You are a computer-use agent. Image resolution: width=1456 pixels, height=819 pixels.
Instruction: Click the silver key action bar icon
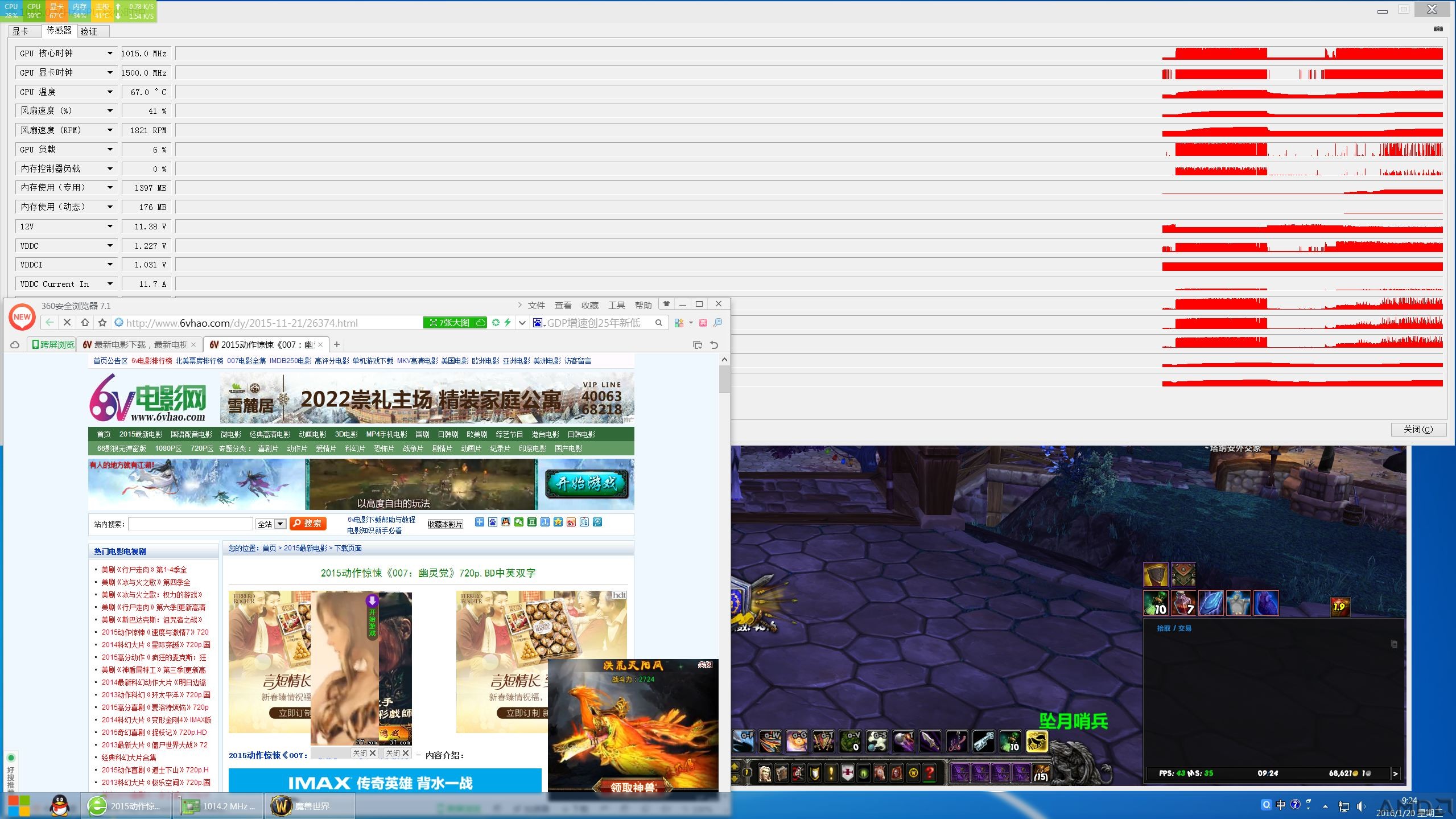[x=983, y=742]
